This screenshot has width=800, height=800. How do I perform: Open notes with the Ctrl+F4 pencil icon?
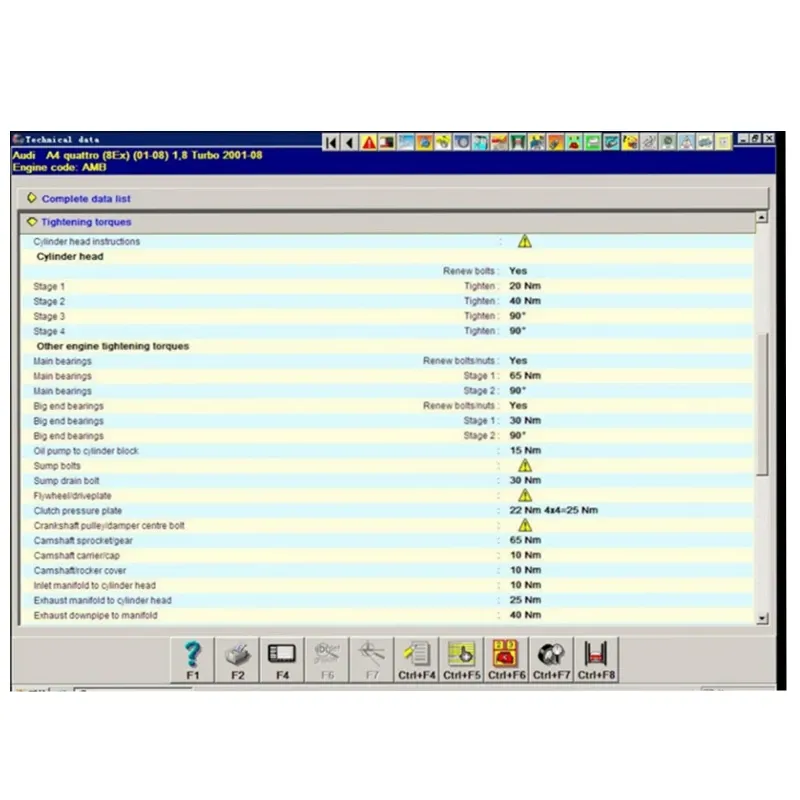point(416,658)
